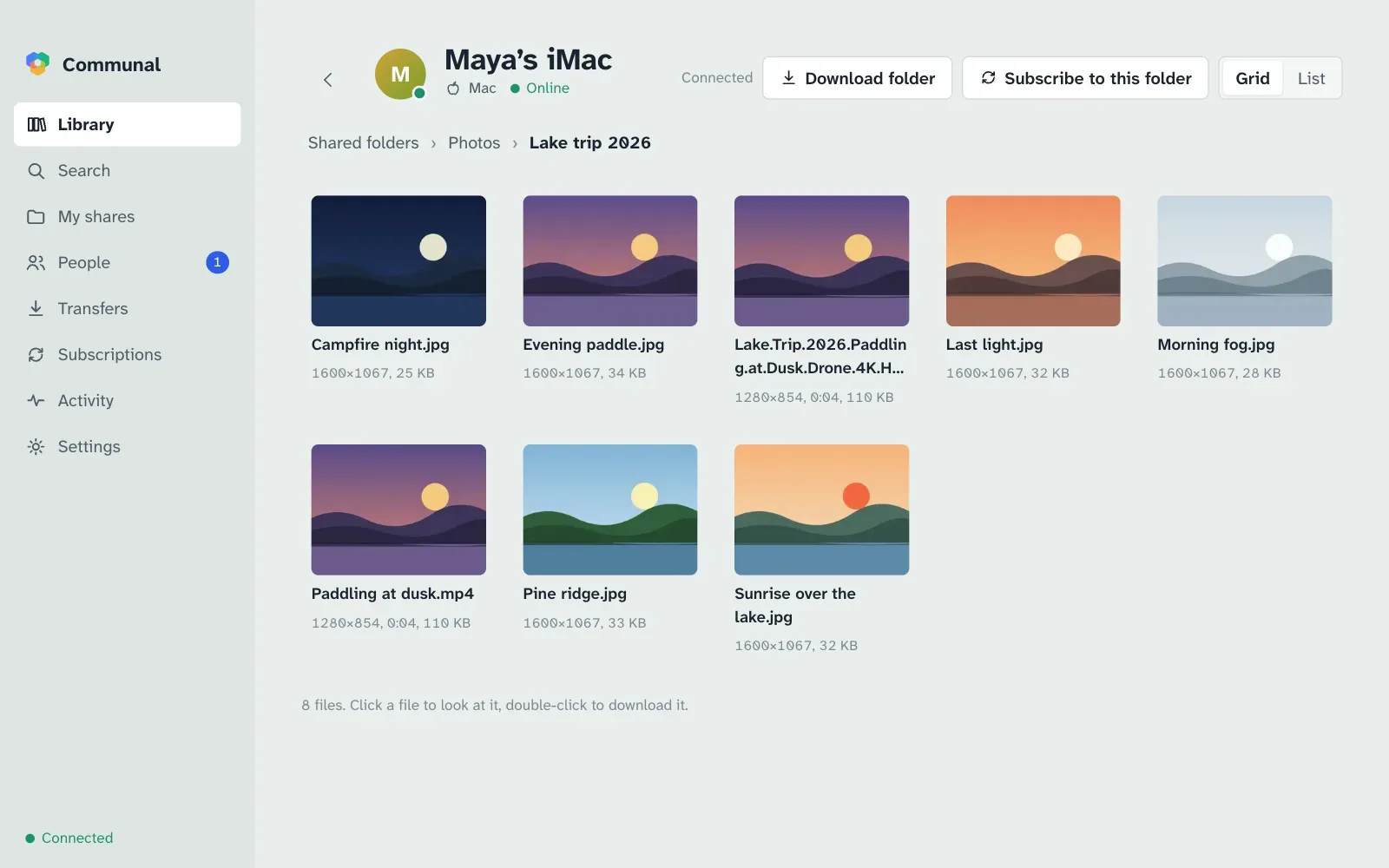
Task: Click the Campfire night.jpg file name
Action: pos(380,345)
